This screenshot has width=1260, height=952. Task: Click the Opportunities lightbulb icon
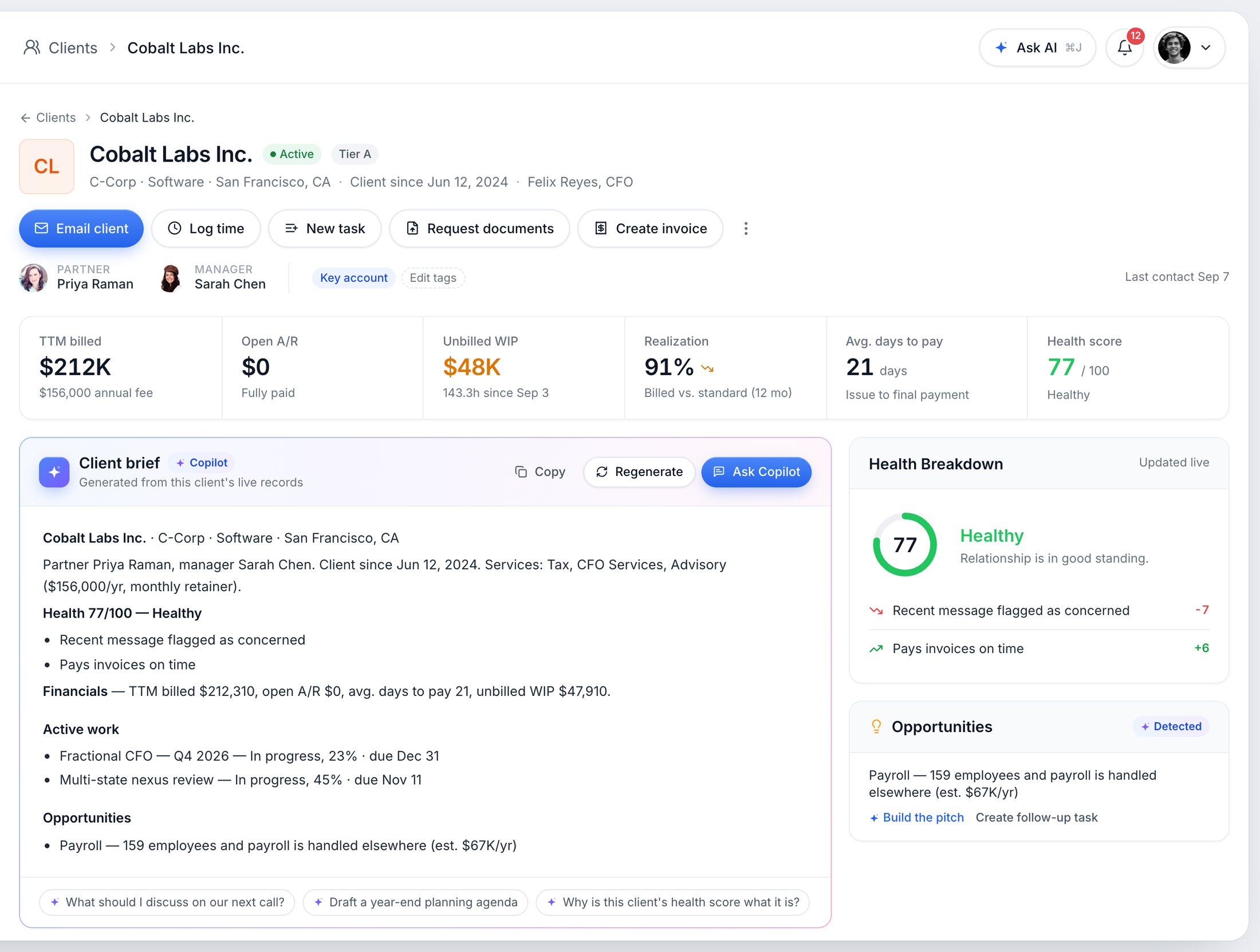876,727
